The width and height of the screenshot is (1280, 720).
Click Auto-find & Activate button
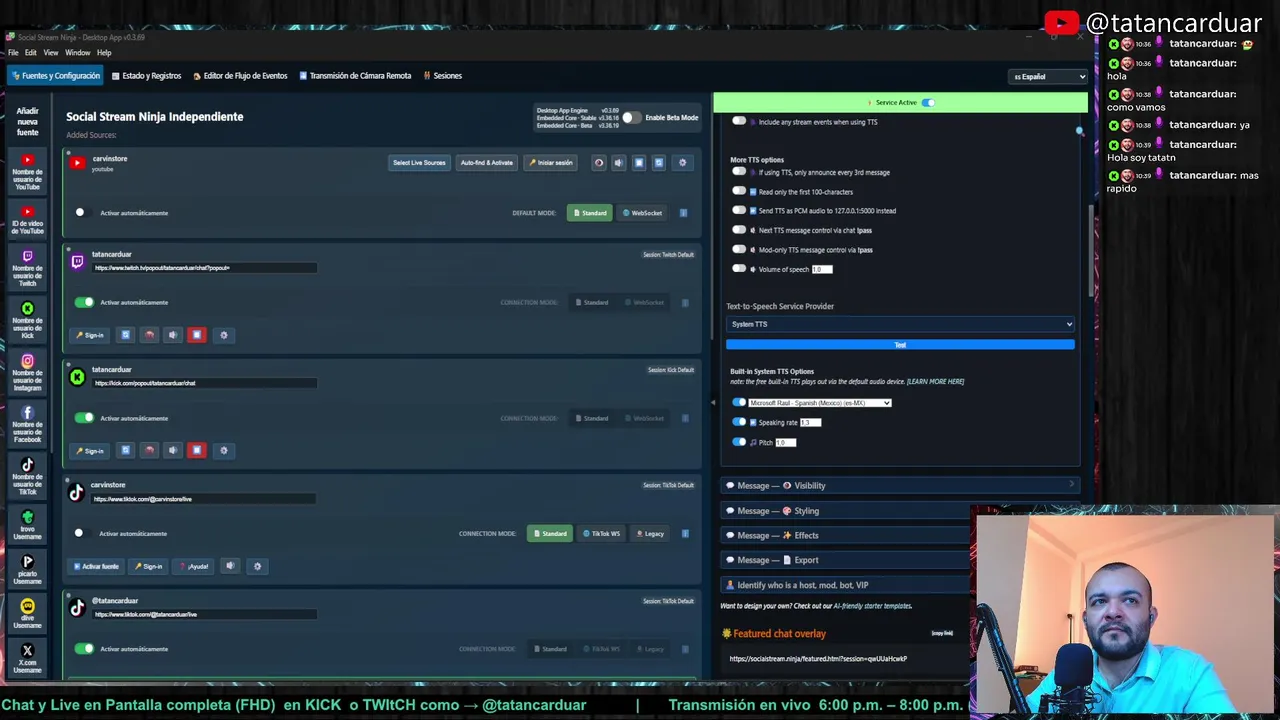coord(487,162)
